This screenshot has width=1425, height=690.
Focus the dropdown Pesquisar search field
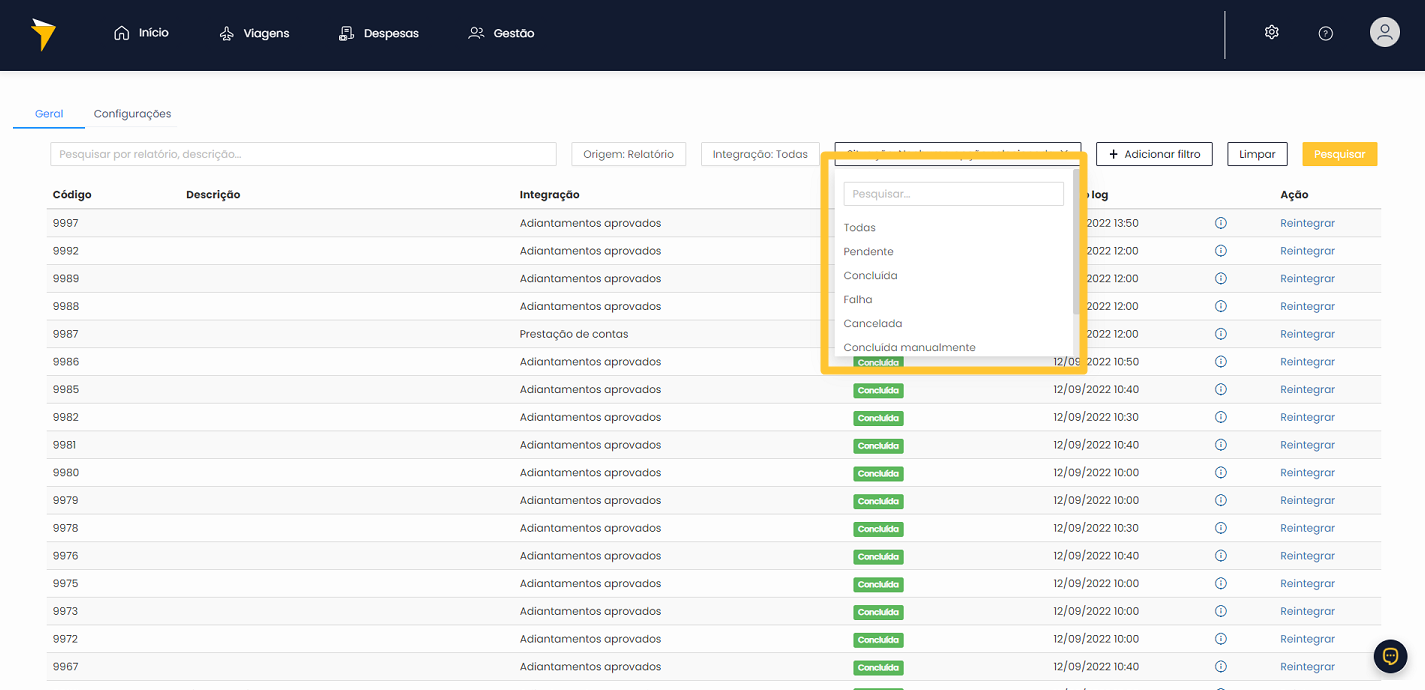pos(953,194)
